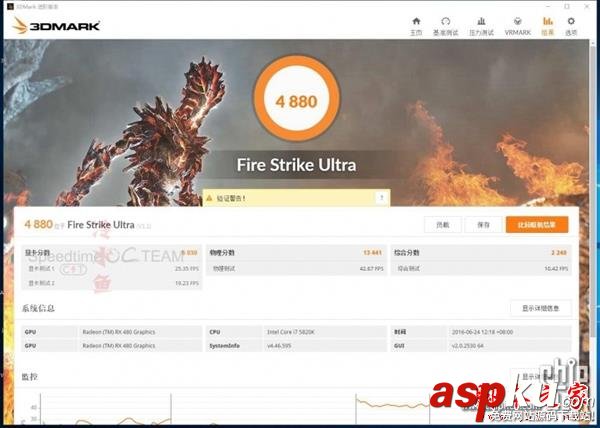
Task: Click the 42.67 FPS physics test value
Action: tap(371, 269)
